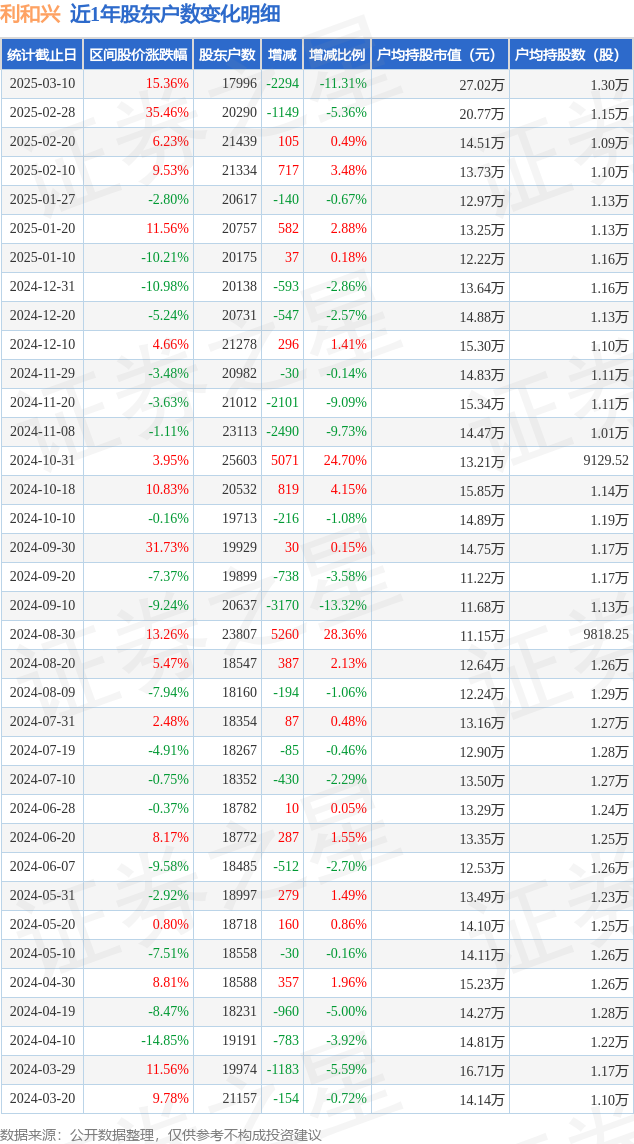Click the 数据来源 footer disclaimer text
The image size is (634, 1144).
162,1134
